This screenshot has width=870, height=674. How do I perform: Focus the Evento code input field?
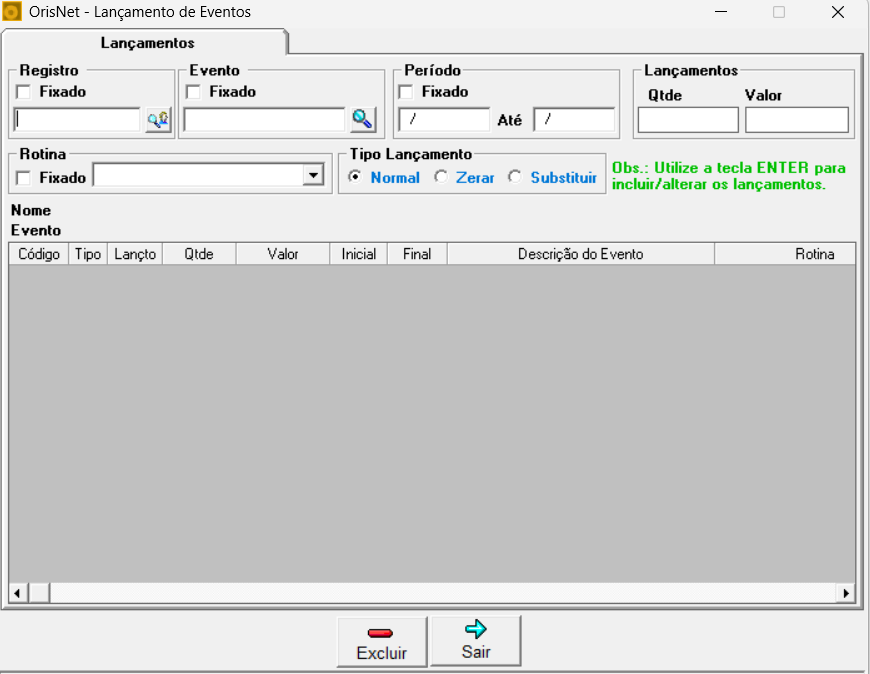264,120
